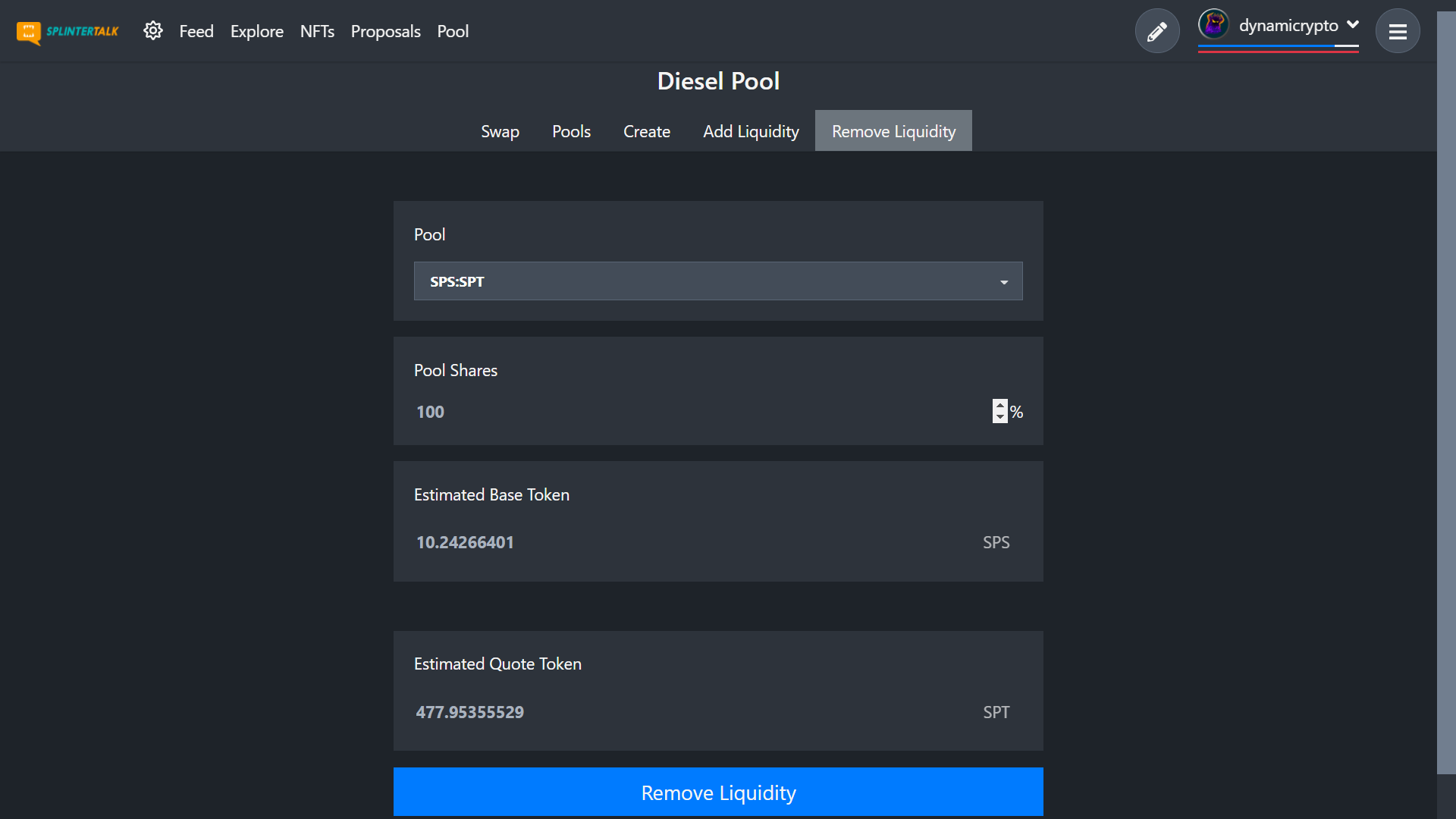This screenshot has height=819, width=1456.
Task: Select the Remove Liquidity tab
Action: 893,131
